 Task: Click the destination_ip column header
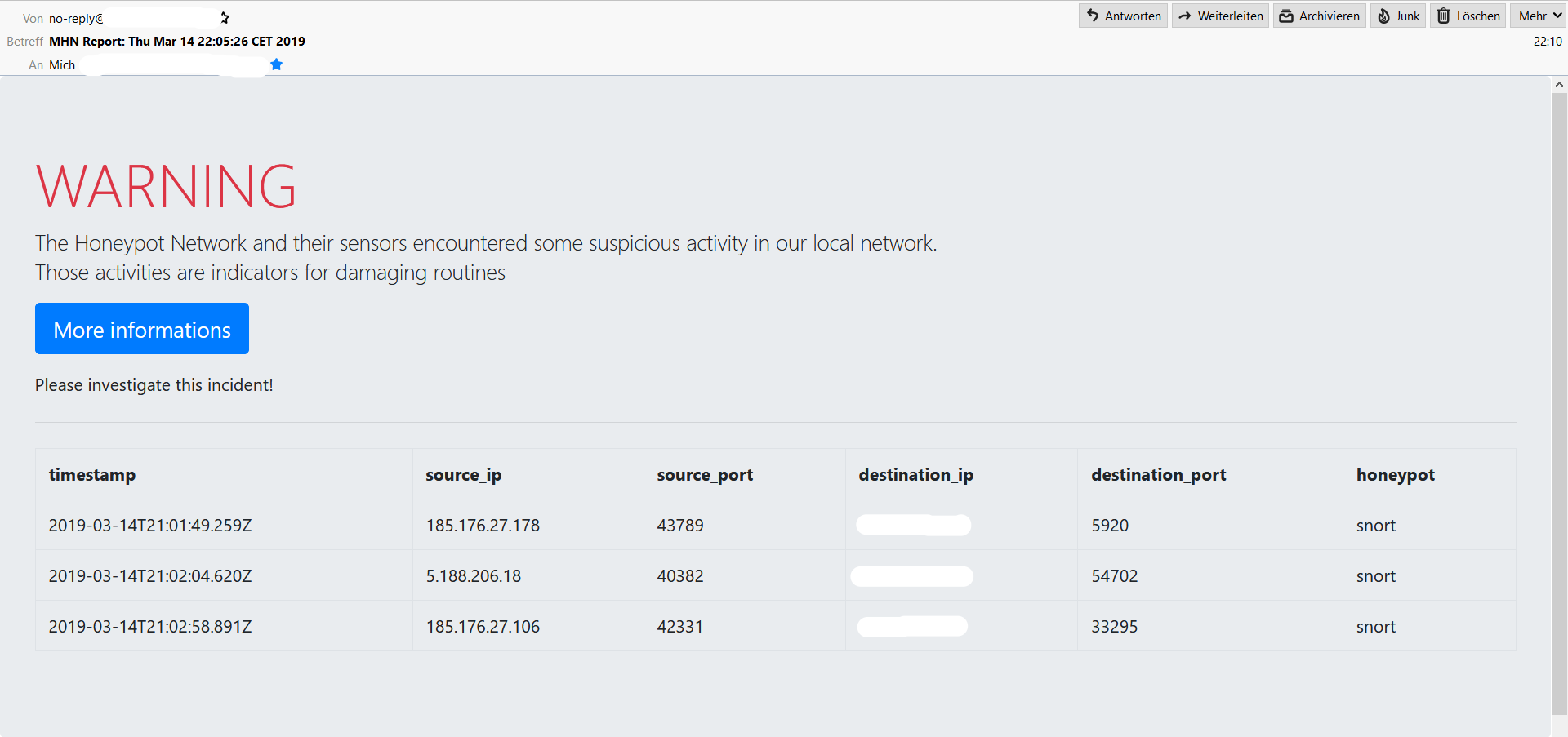[x=916, y=475]
